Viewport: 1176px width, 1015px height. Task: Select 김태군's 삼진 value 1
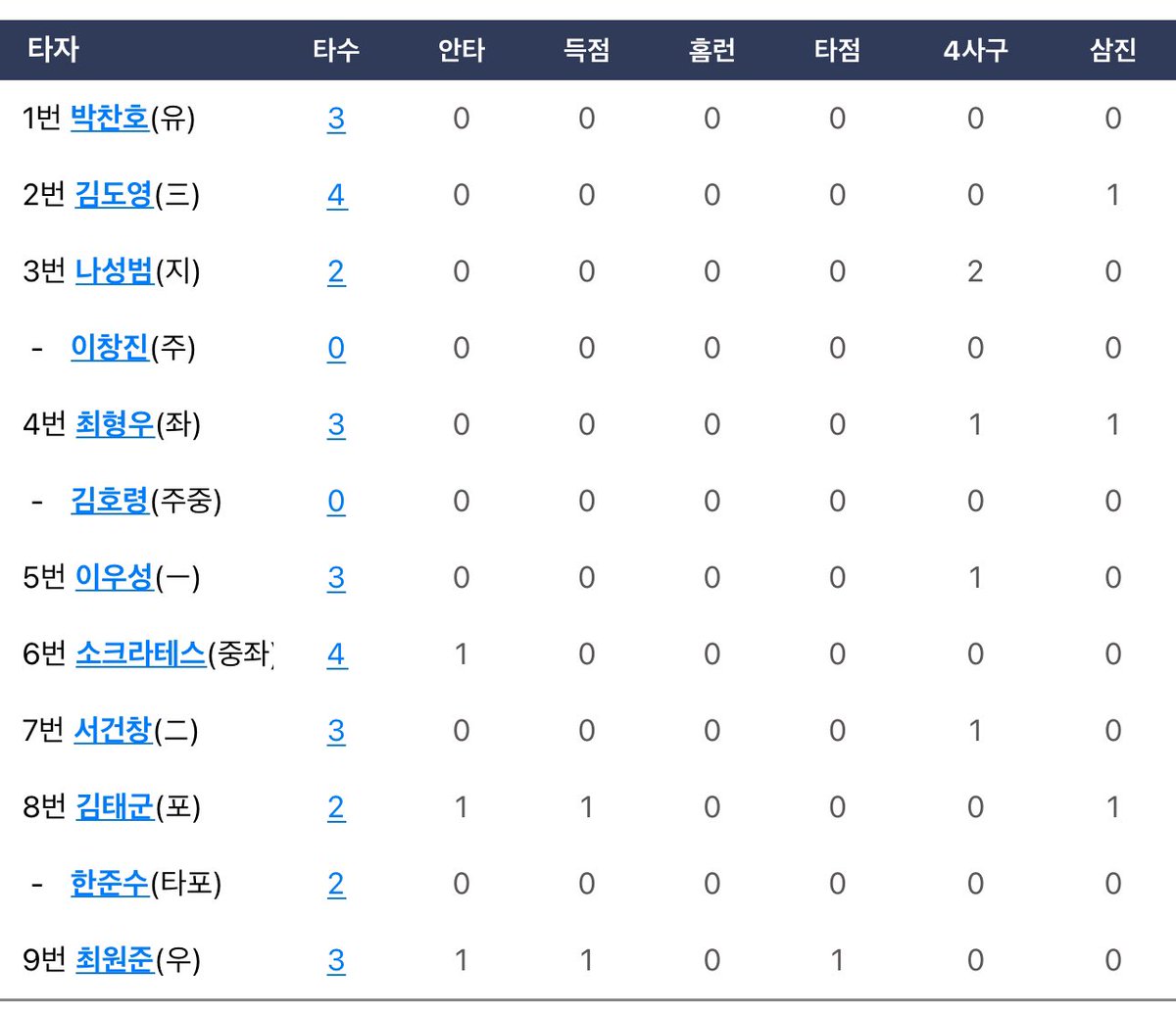pos(1113,807)
